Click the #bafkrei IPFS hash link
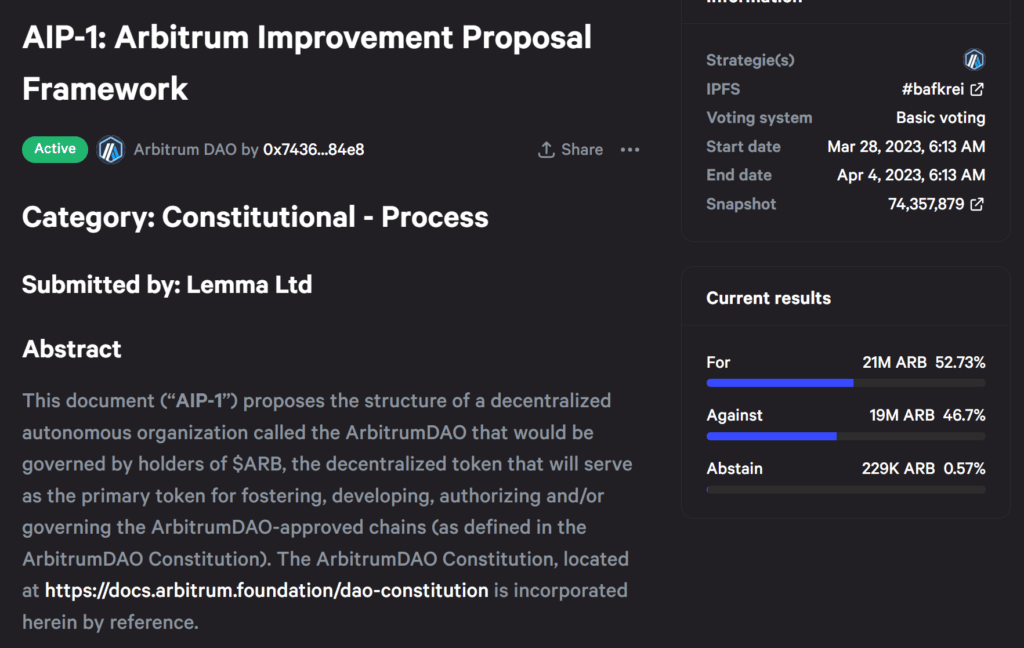This screenshot has width=1024, height=648. [x=931, y=89]
